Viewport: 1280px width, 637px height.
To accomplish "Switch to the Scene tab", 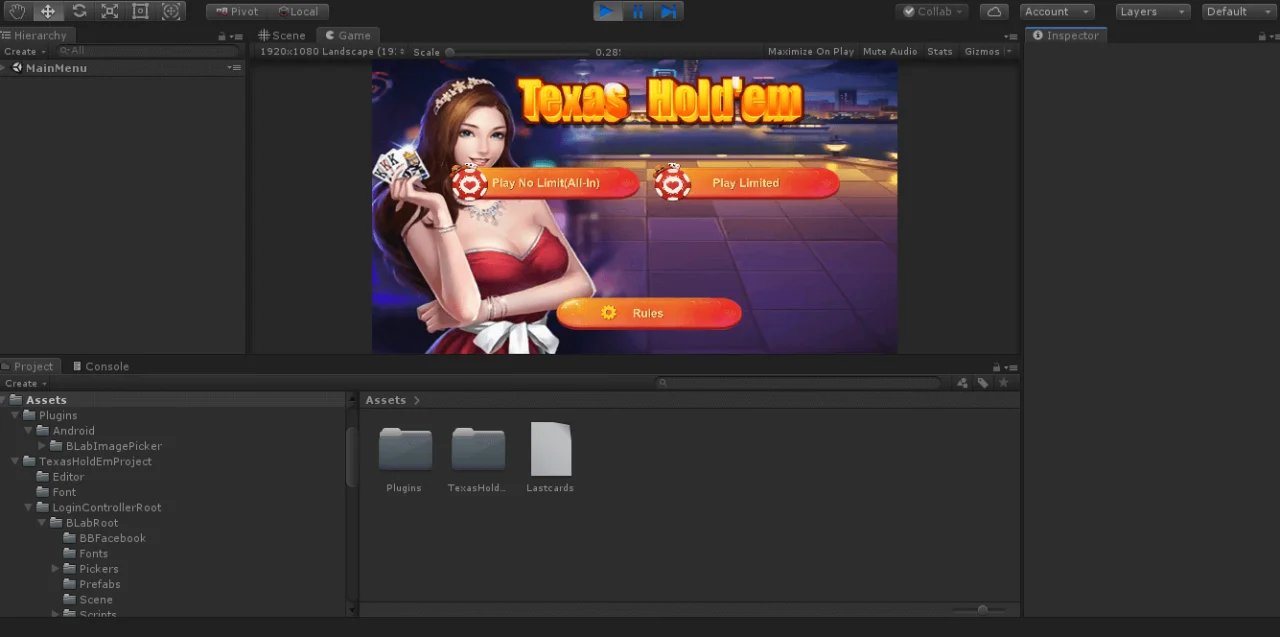I will (x=282, y=35).
